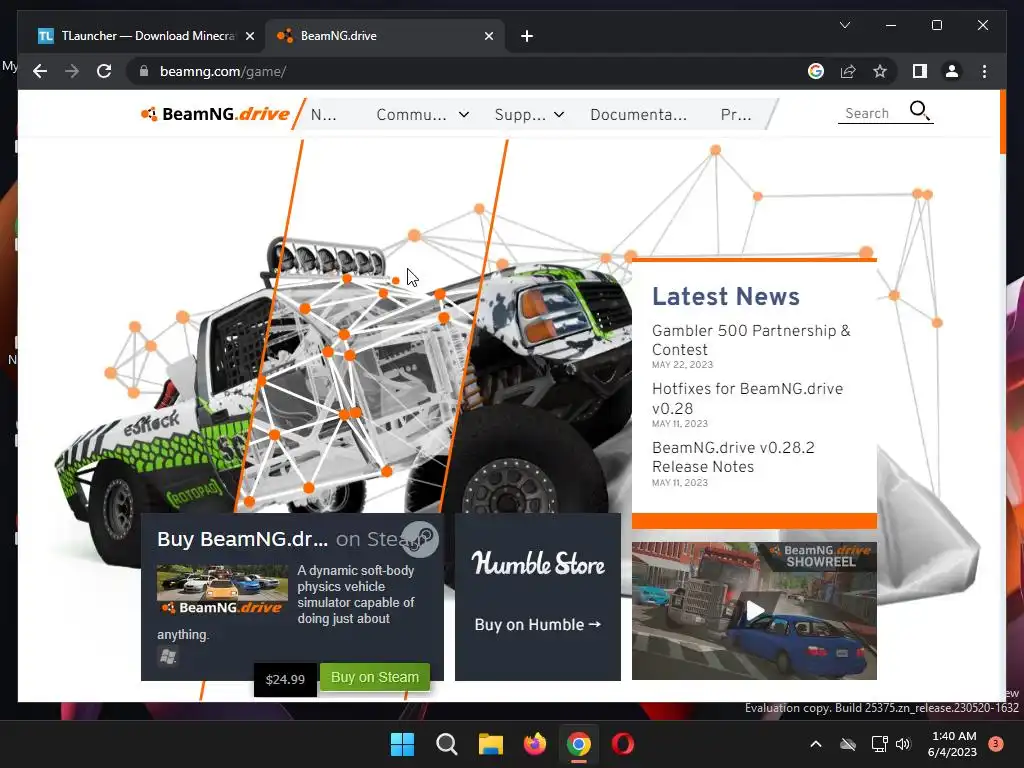Click the BeamNG.drive logo in site header

[x=215, y=114]
